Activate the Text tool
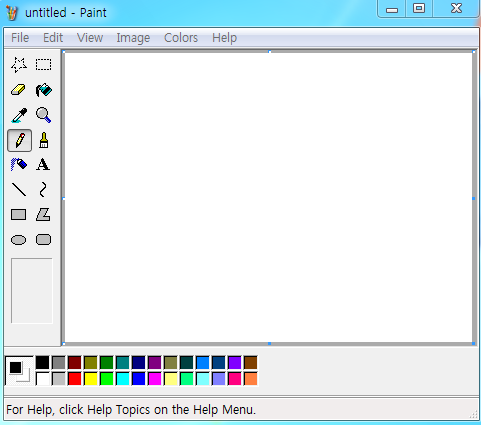481x425 pixels. click(43, 165)
